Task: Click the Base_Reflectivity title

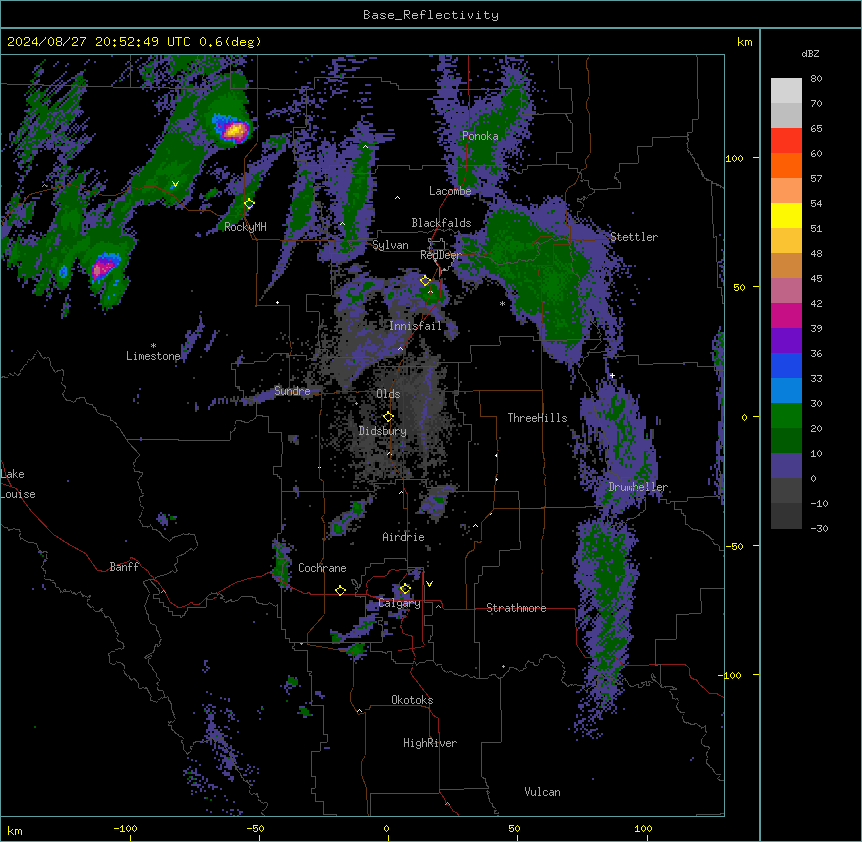Action: coord(431,15)
